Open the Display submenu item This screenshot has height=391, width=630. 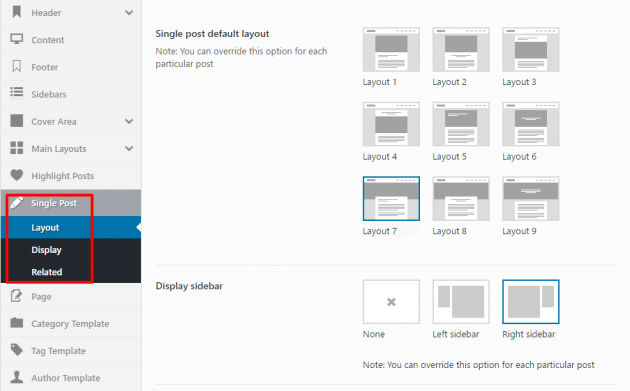pyautogui.click(x=71, y=250)
